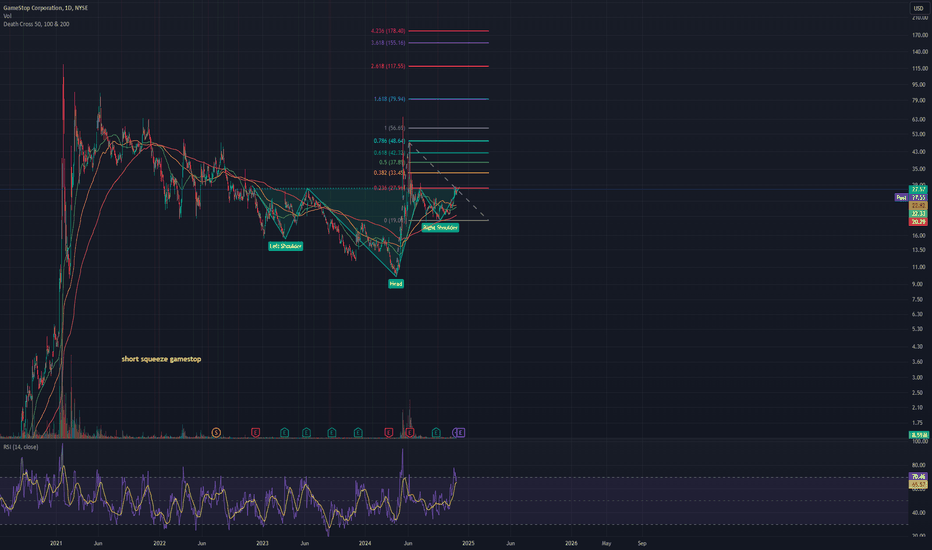Click the 4.236 (178.40) Fibonacci level label
Viewport: 932px width, 550px height.
[x=388, y=31]
